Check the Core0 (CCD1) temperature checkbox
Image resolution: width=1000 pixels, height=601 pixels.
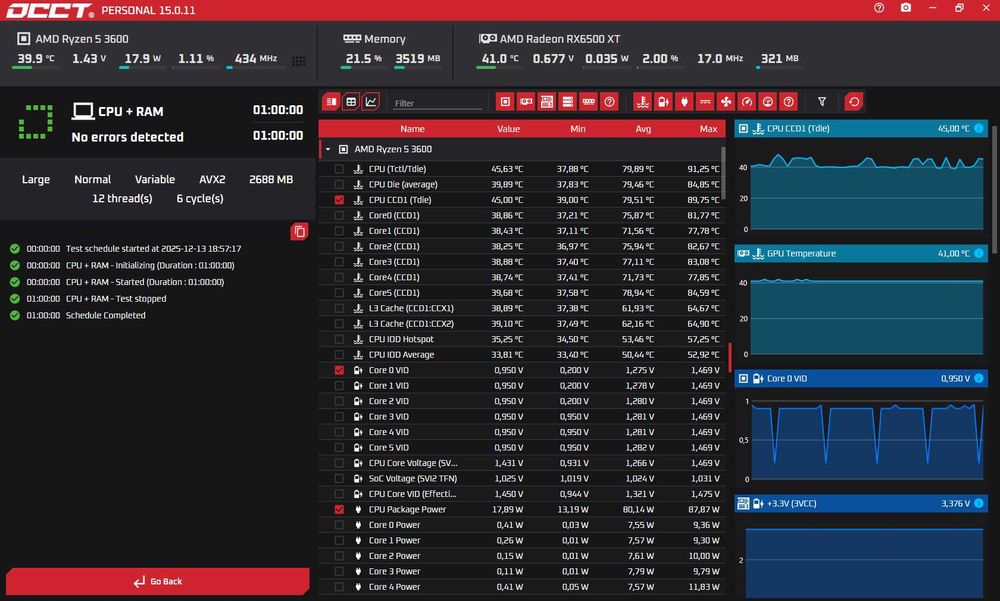[x=339, y=216]
